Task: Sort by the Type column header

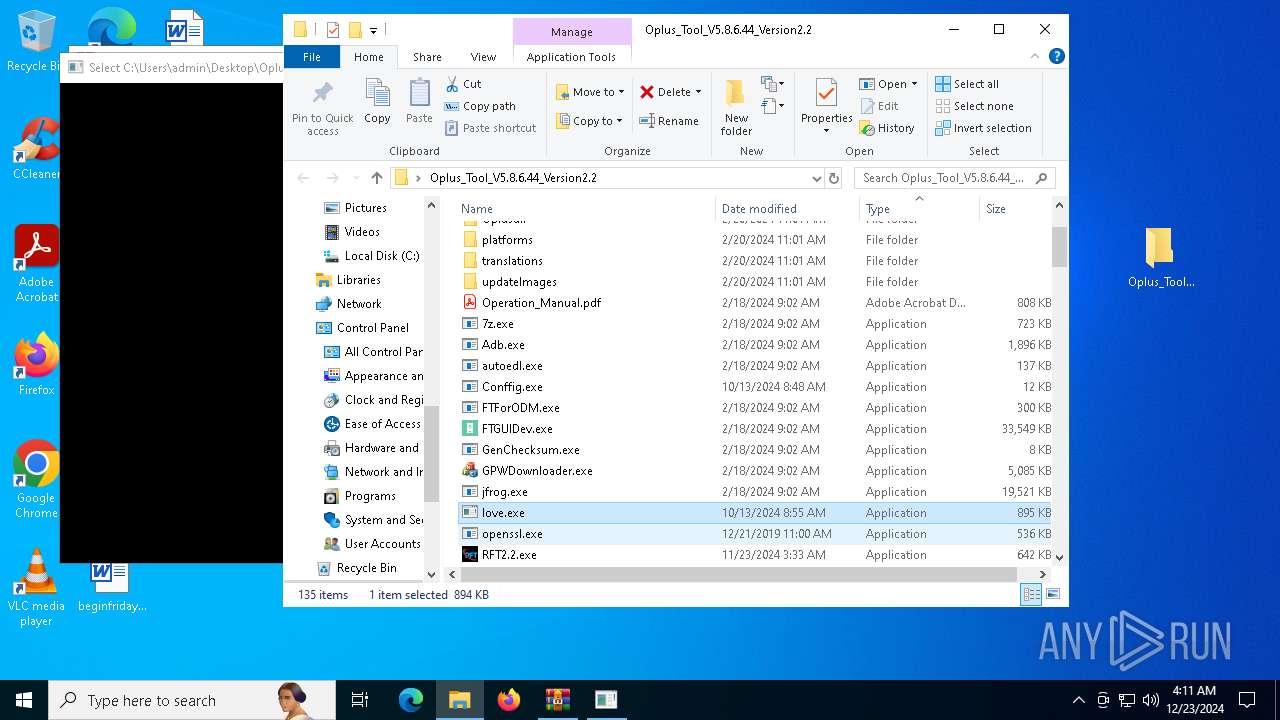Action: [919, 209]
